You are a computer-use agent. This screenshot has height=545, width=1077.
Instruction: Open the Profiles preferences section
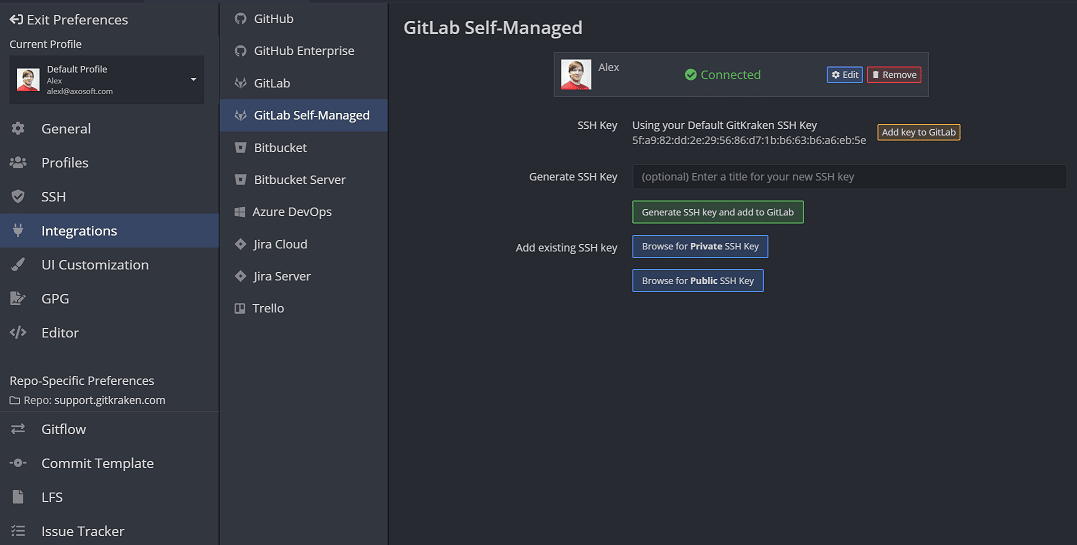point(65,163)
